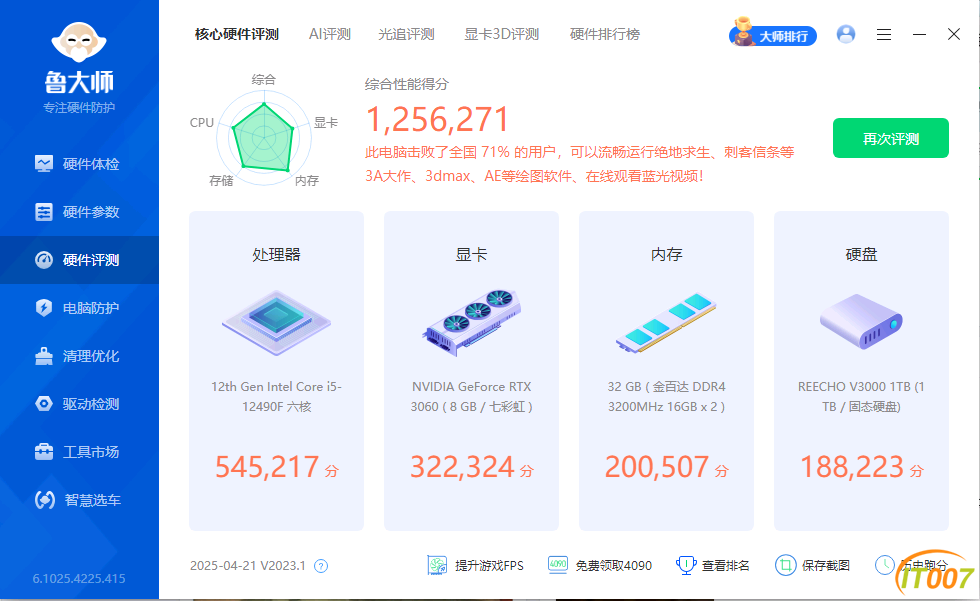Click the 提升游戏FPS icon
980x601 pixels.
pos(437,565)
